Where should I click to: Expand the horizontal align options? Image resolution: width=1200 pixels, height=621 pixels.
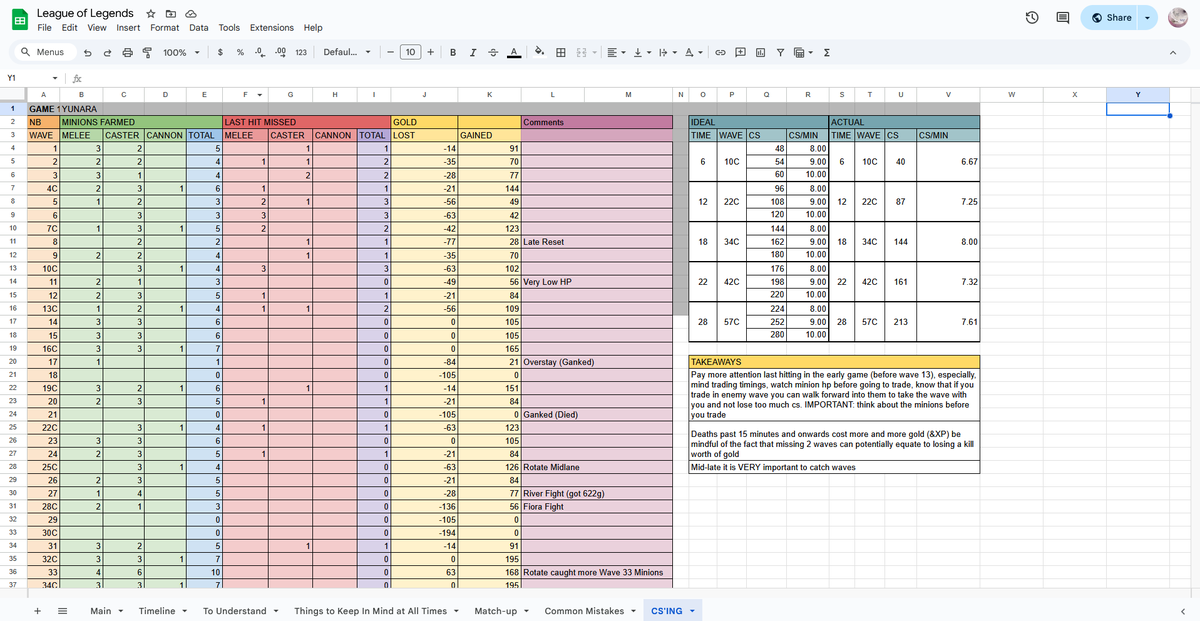[623, 51]
